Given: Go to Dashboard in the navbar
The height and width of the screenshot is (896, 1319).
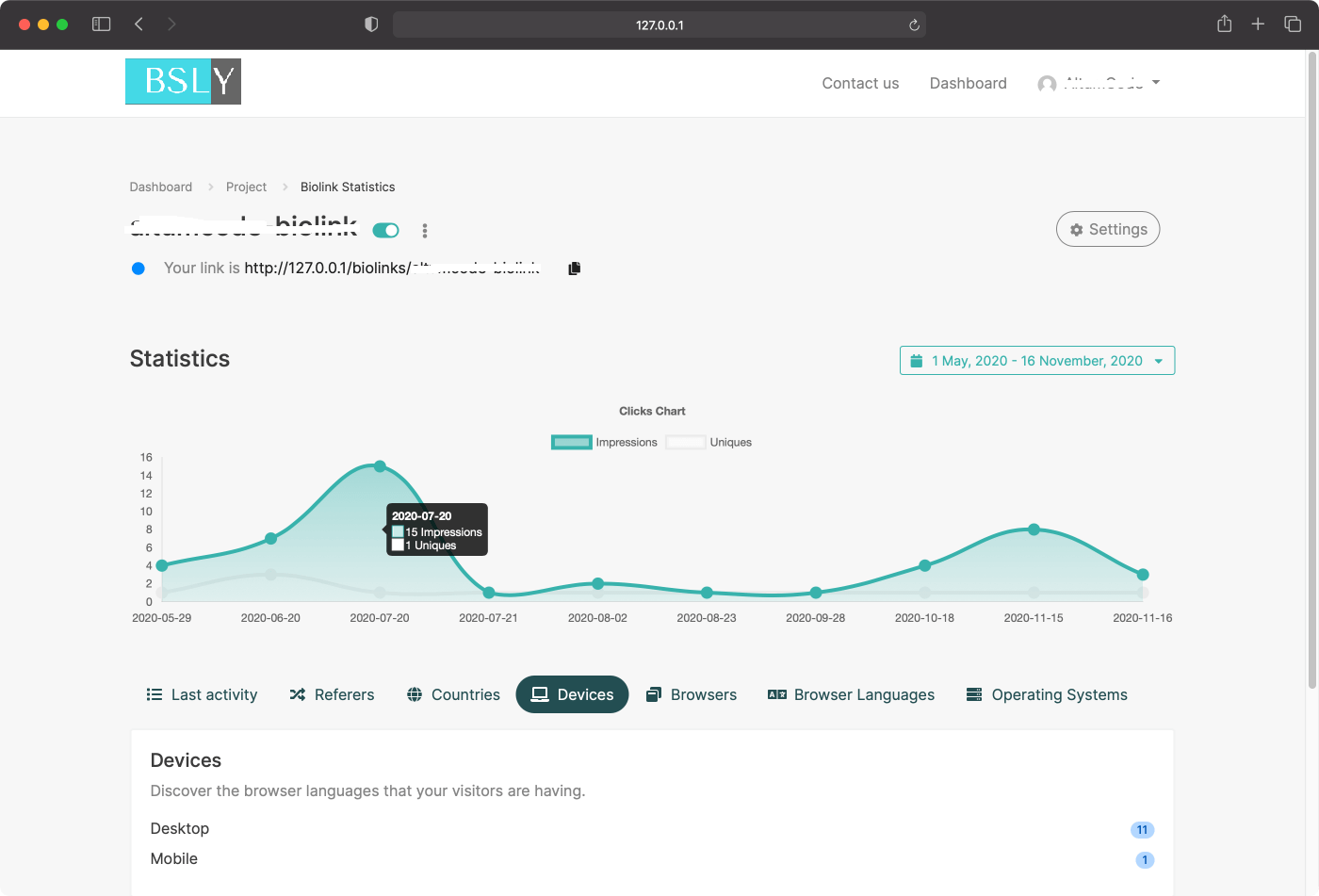Looking at the screenshot, I should 968,83.
